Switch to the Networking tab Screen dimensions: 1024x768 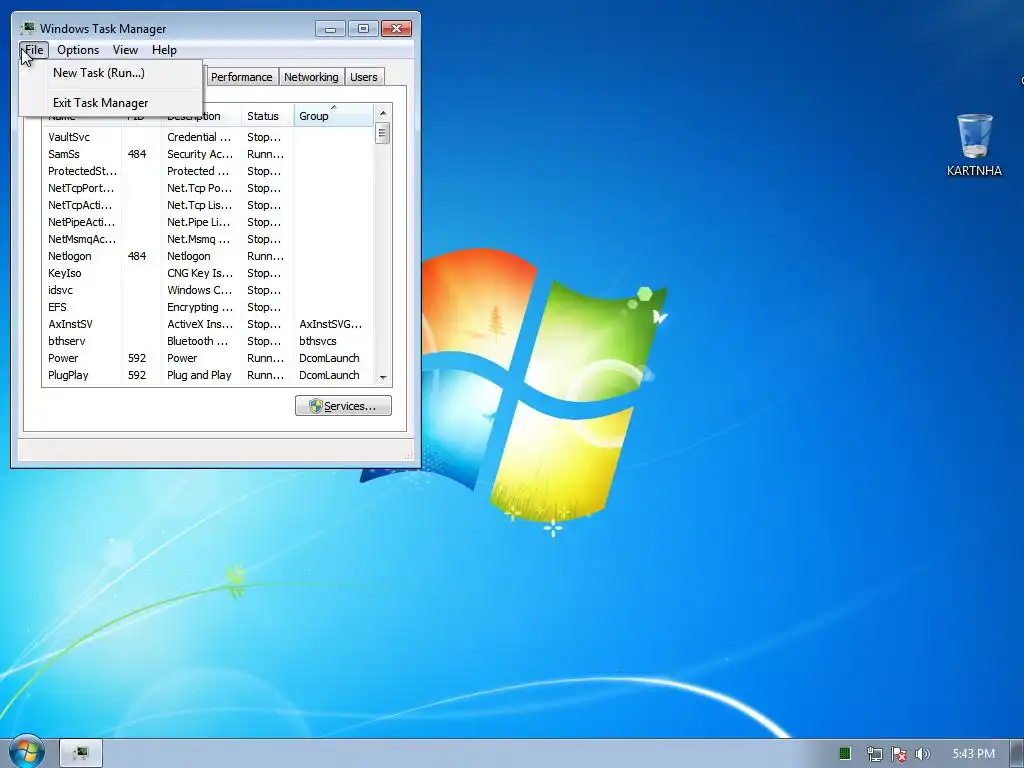point(311,77)
